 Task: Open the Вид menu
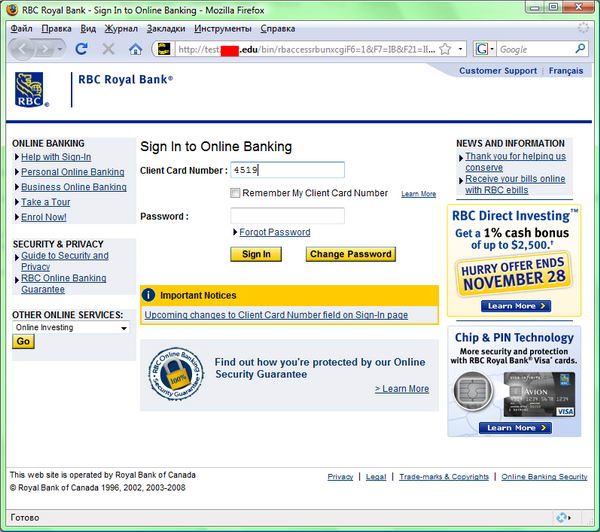click(x=88, y=29)
